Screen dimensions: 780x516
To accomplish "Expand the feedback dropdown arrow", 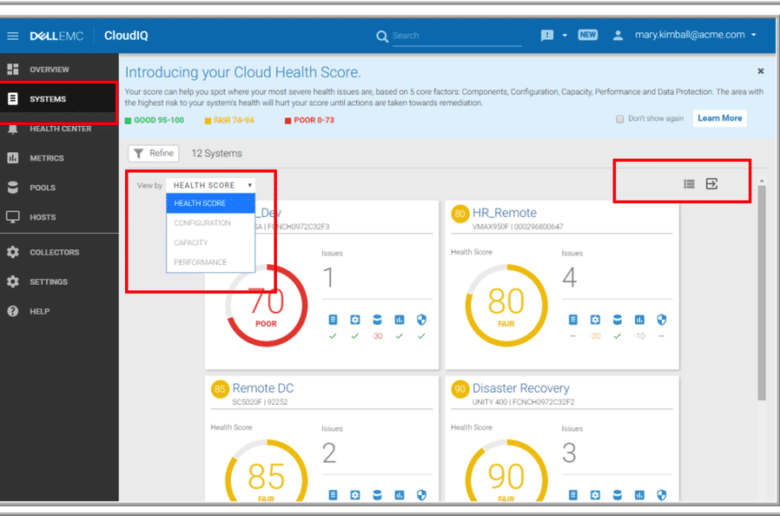I will pos(565,35).
